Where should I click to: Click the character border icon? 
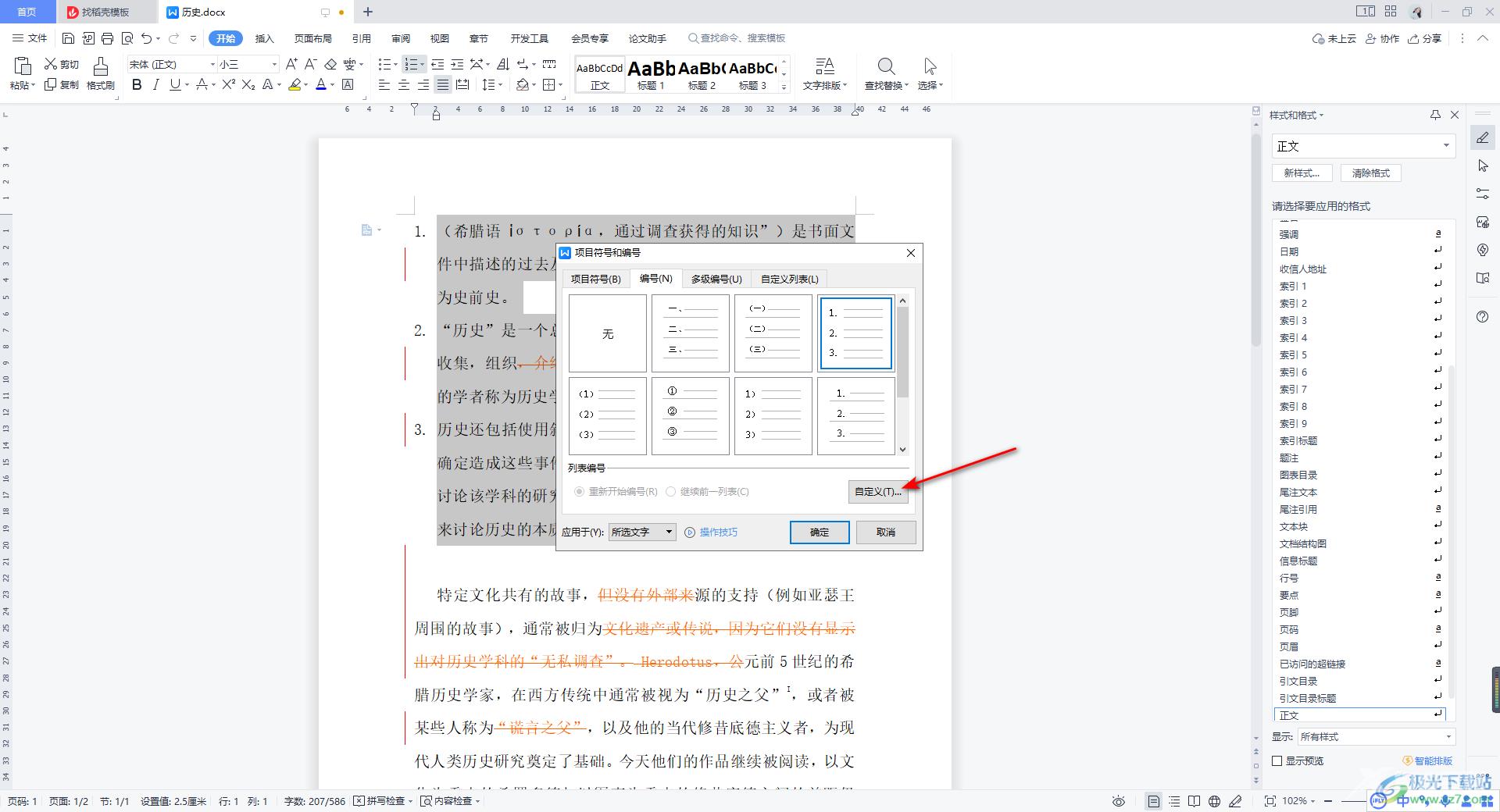(x=348, y=84)
